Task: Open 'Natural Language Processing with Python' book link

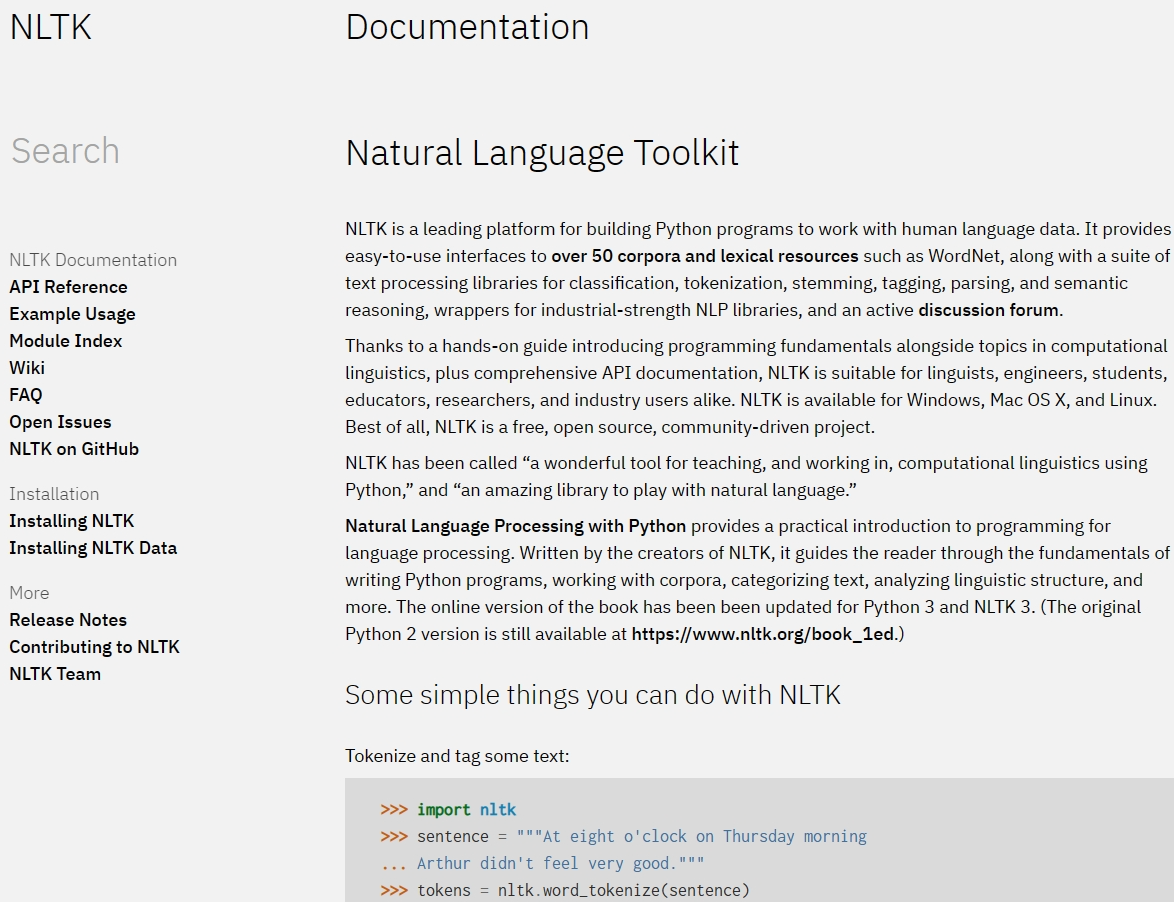Action: tap(515, 526)
